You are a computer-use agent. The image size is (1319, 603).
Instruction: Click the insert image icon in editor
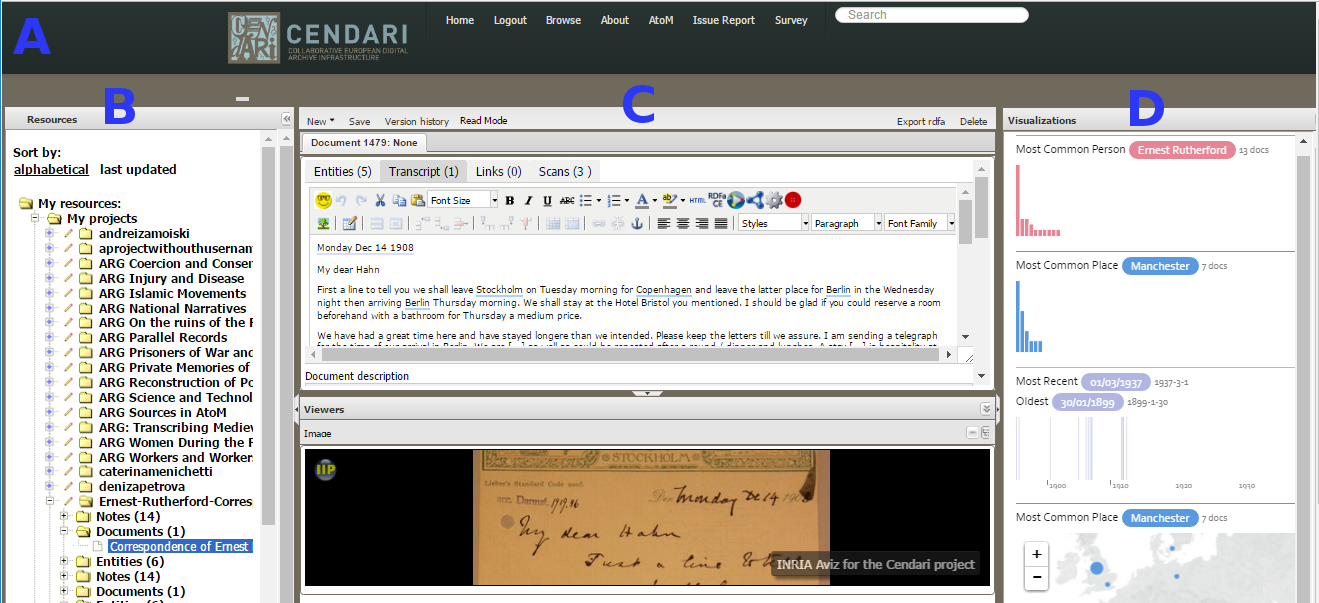pos(324,223)
